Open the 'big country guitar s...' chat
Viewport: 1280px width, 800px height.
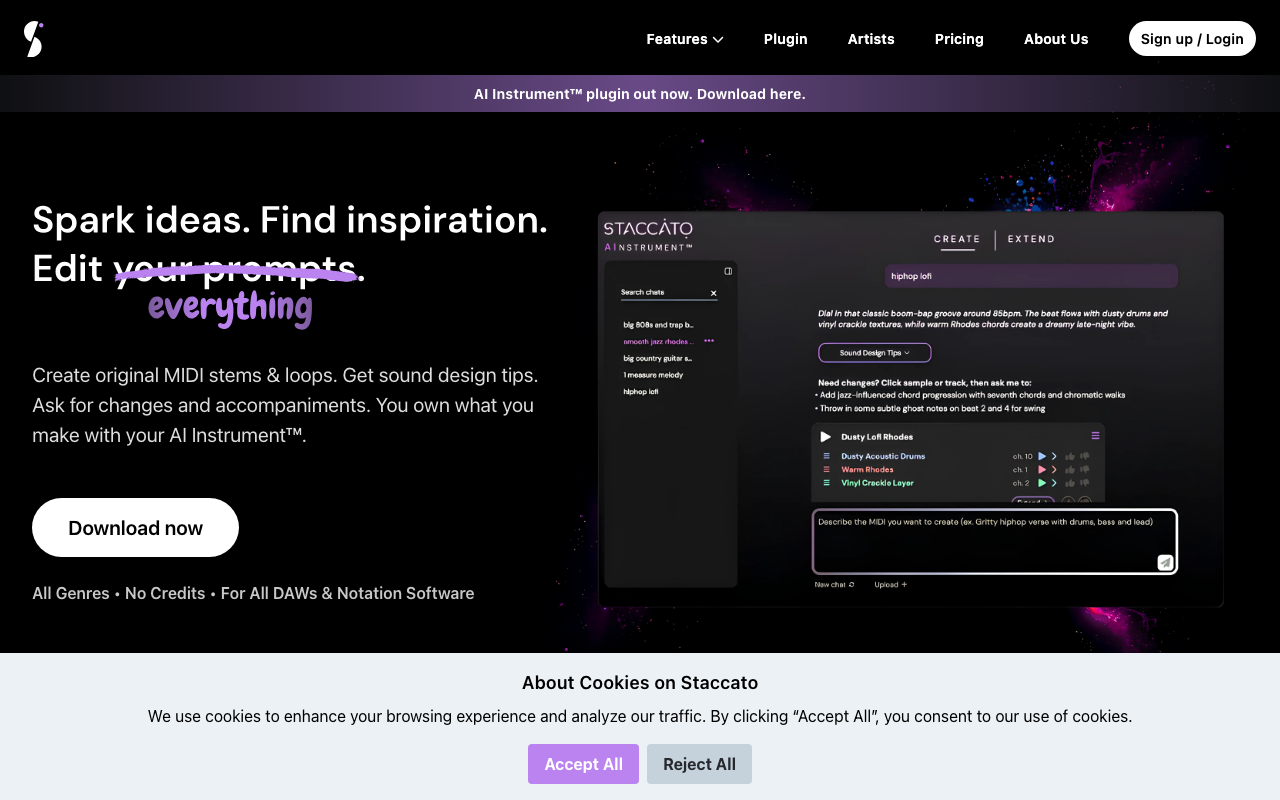tap(658, 358)
